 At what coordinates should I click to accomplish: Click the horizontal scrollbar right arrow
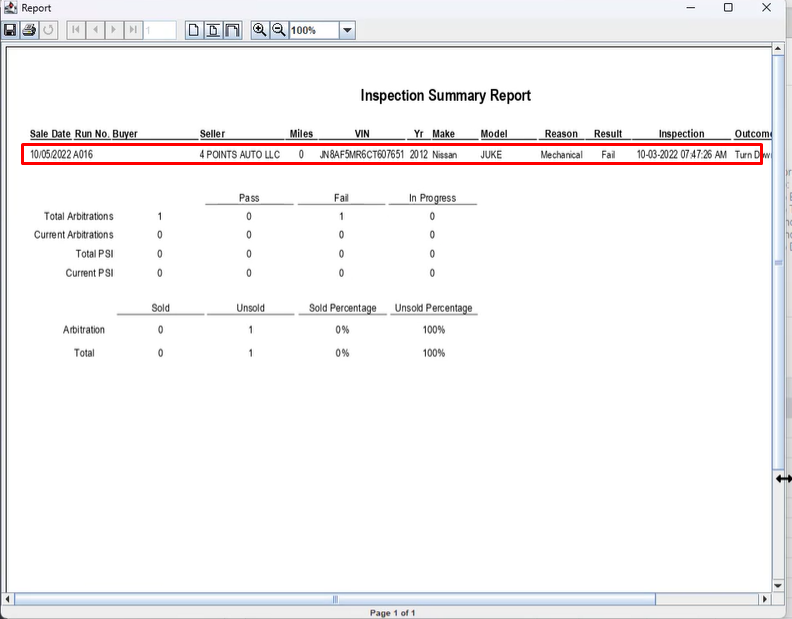[765, 599]
